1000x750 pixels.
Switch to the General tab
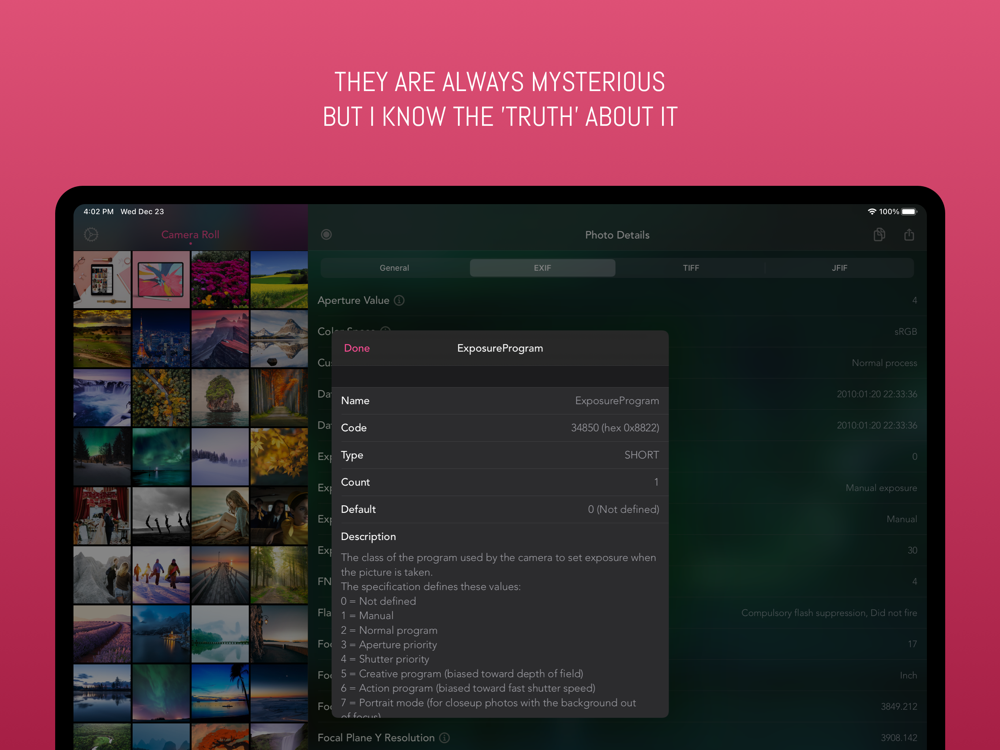click(395, 268)
